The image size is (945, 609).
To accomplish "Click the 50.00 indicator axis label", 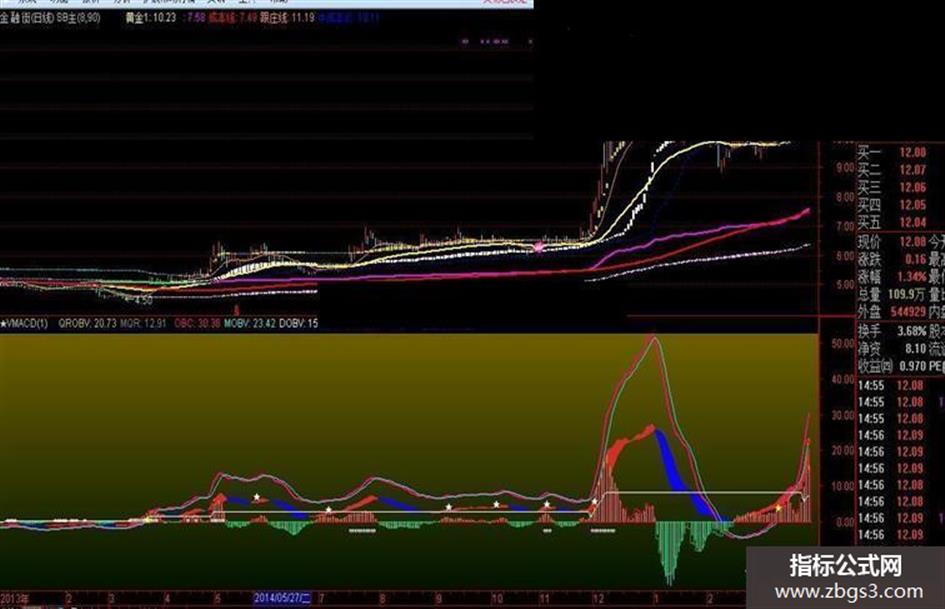I will click(x=843, y=343).
